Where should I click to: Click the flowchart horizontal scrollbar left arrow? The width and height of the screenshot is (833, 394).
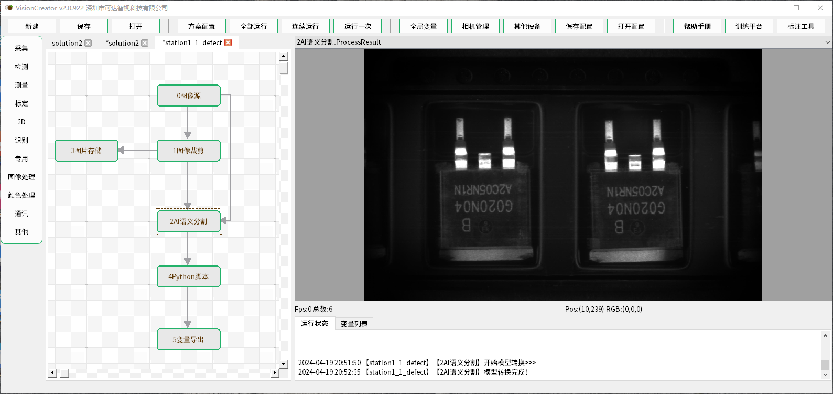[x=53, y=373]
